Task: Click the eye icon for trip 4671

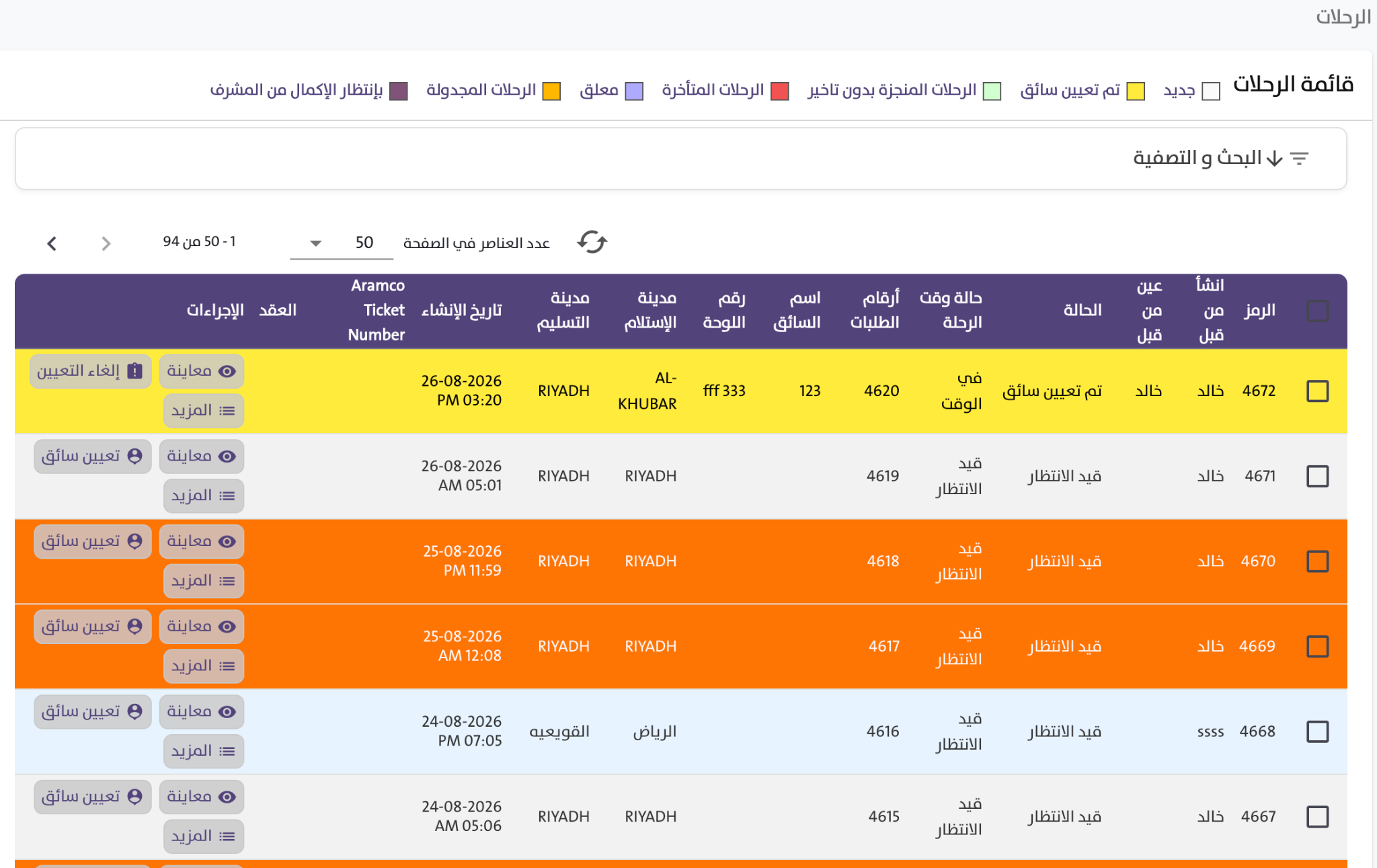Action: coord(227,457)
